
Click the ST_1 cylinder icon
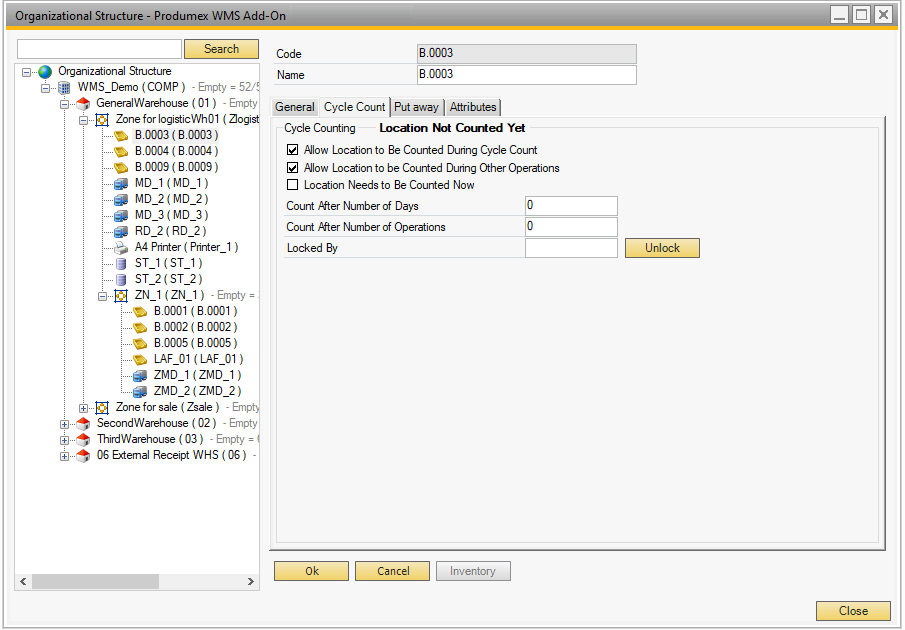(x=121, y=263)
